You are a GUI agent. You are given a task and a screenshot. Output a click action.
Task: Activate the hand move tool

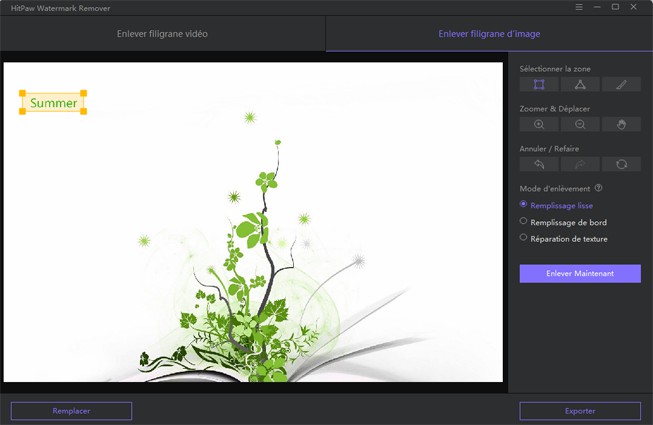621,124
